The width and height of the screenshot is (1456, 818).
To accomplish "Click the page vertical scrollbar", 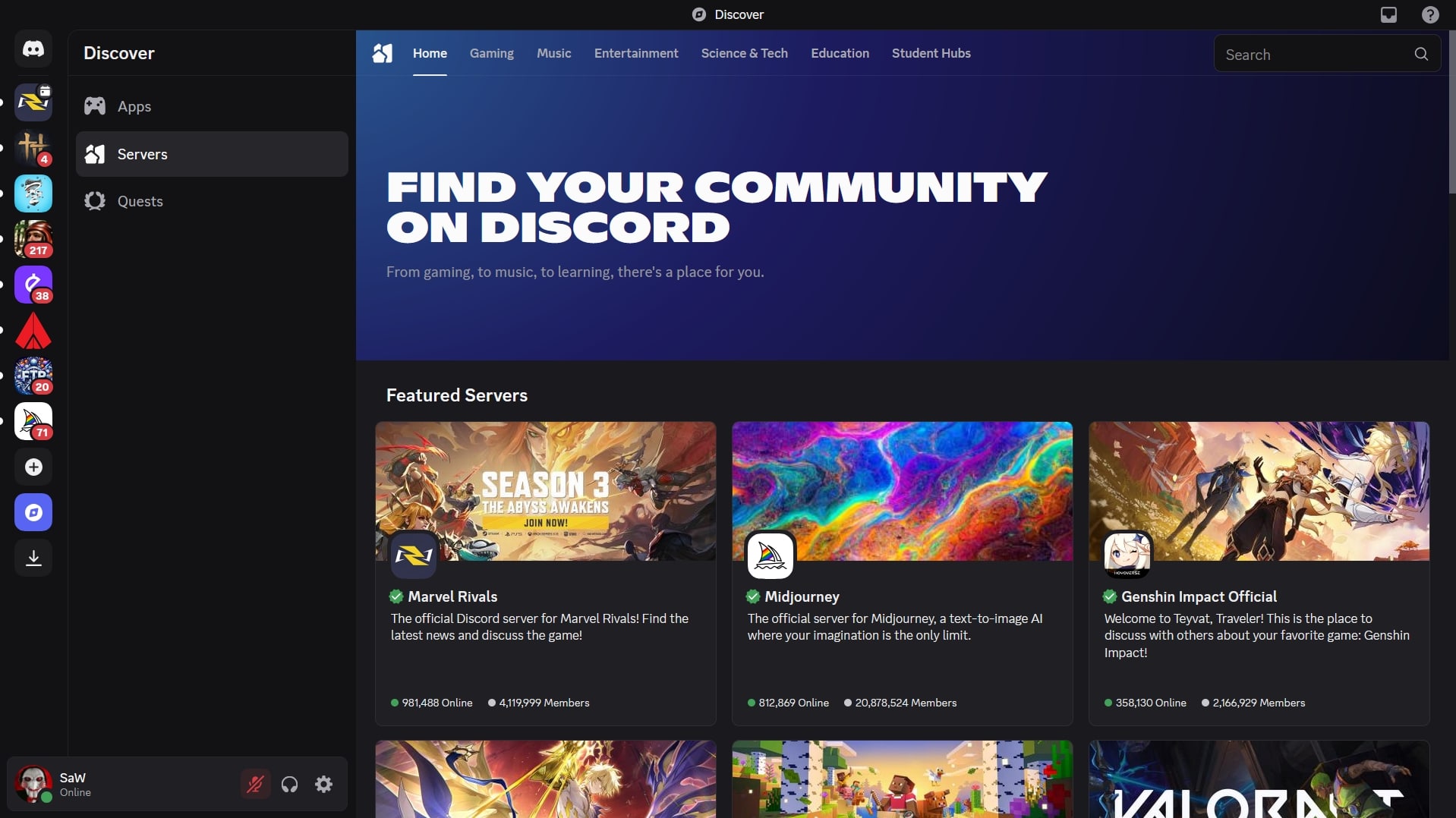I will 1451,112.
